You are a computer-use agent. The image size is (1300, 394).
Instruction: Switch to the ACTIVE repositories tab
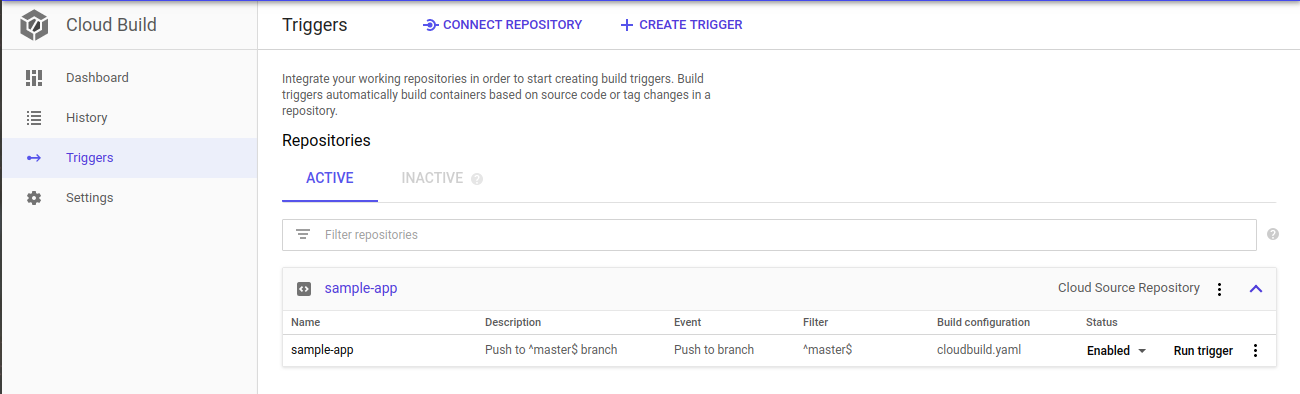(330, 178)
